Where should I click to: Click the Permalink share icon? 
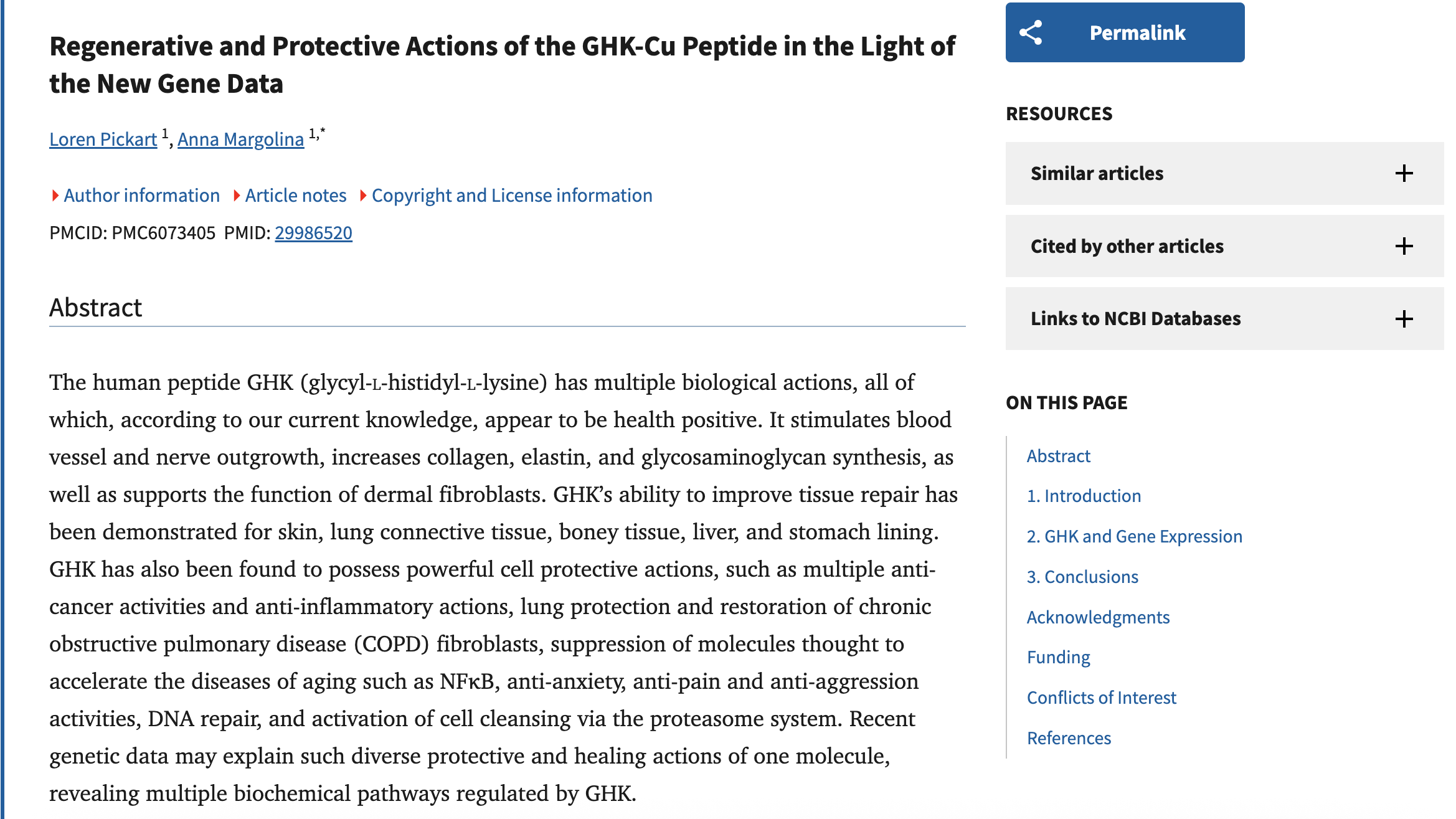(1031, 33)
